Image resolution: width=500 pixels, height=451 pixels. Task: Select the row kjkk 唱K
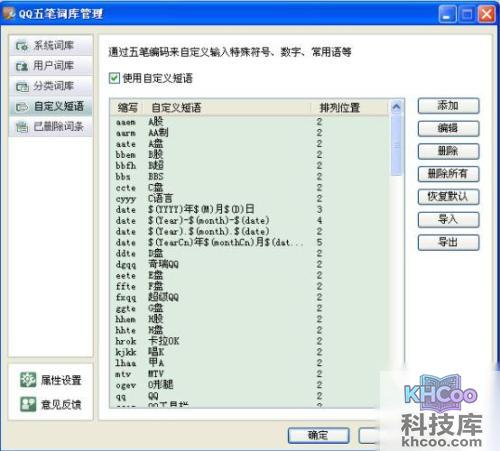[250, 352]
